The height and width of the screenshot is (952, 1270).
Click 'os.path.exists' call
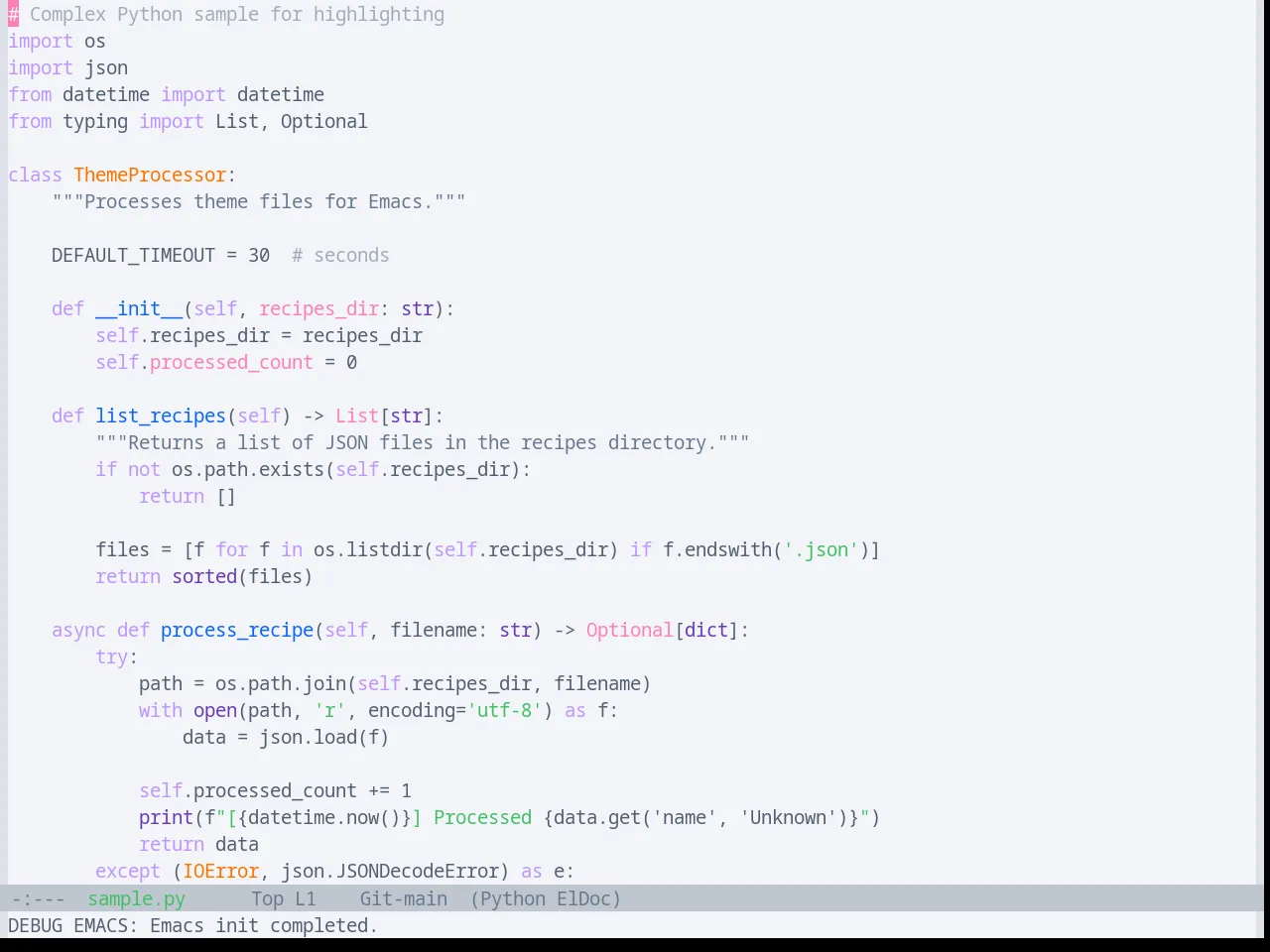coord(248,469)
